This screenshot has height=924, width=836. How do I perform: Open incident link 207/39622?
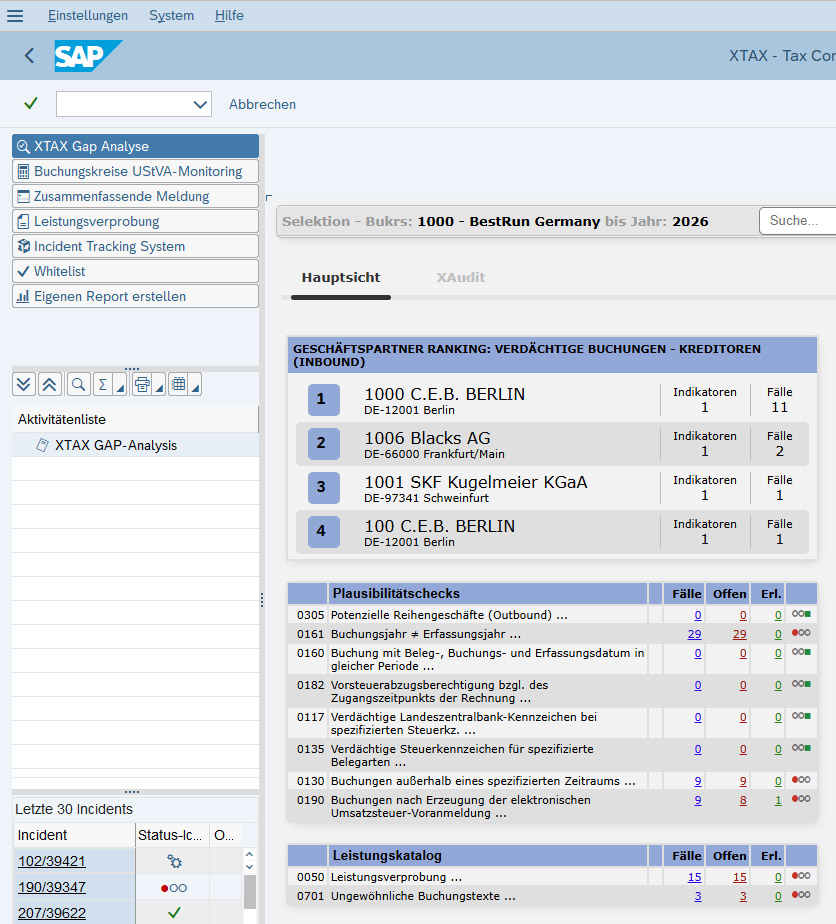point(52,913)
